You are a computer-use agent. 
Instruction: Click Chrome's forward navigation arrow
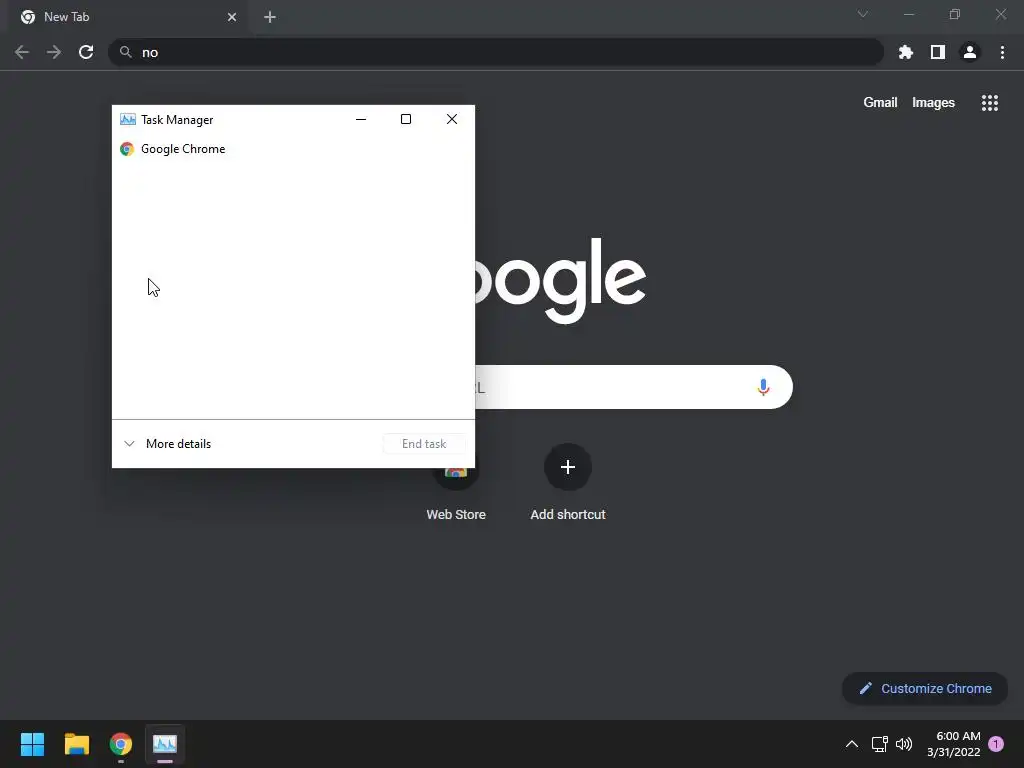click(x=54, y=52)
